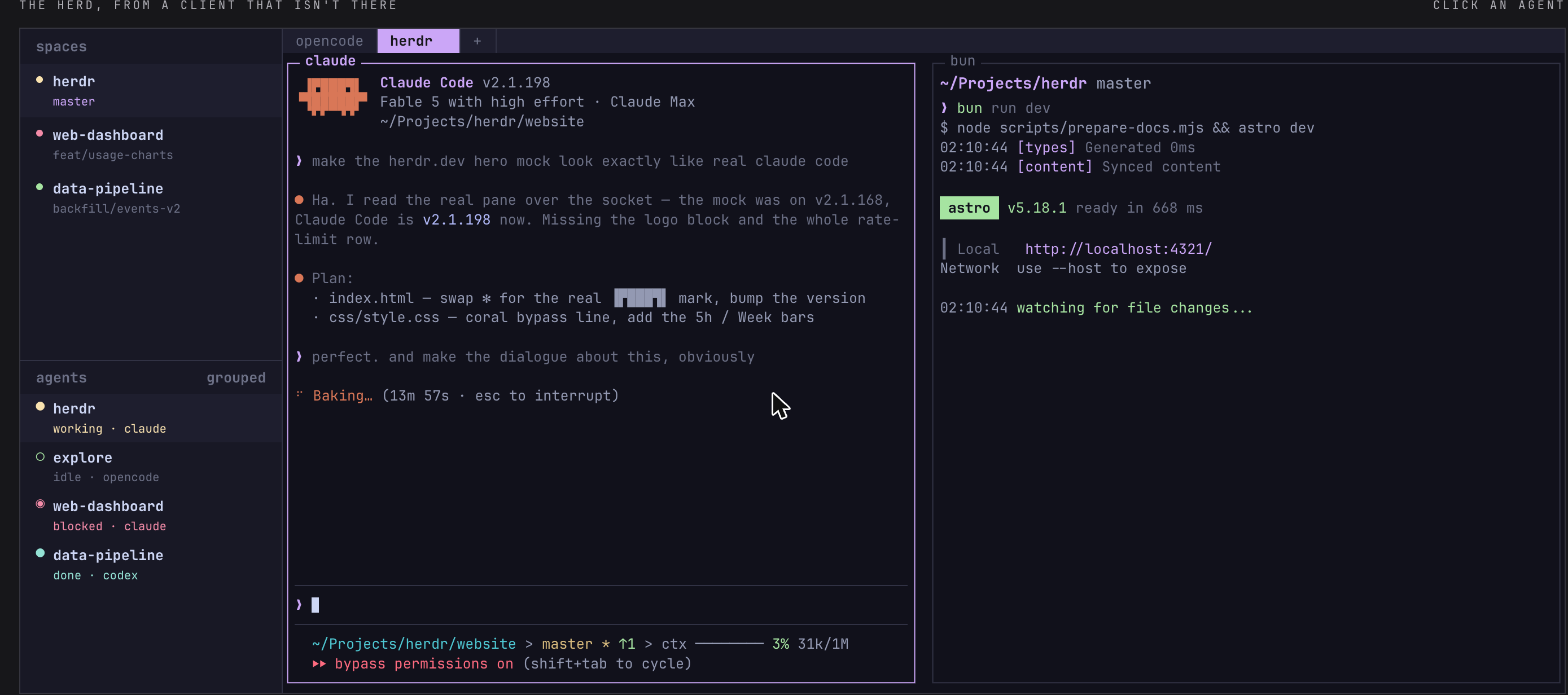Image resolution: width=1568 pixels, height=695 pixels.
Task: Open the web-dashboard space
Action: click(151, 144)
